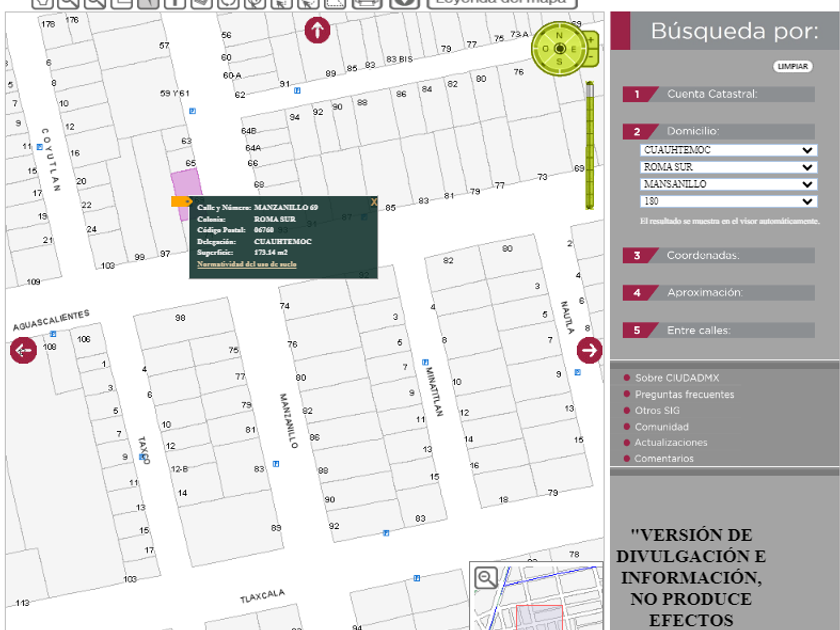The width and height of the screenshot is (840, 630).
Task: Click the blue marker beside the overview map
Action: click(x=417, y=578)
